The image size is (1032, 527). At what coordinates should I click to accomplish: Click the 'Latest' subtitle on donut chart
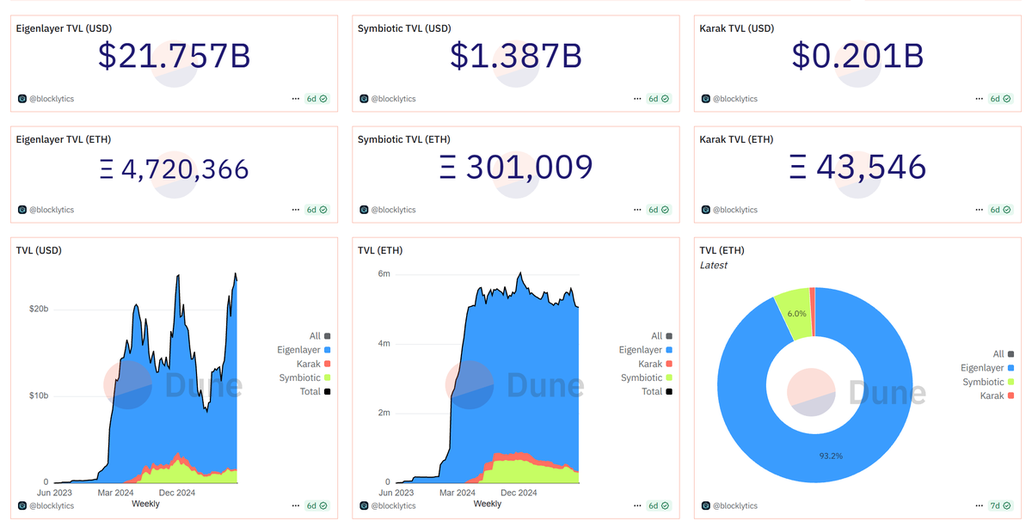pos(713,265)
